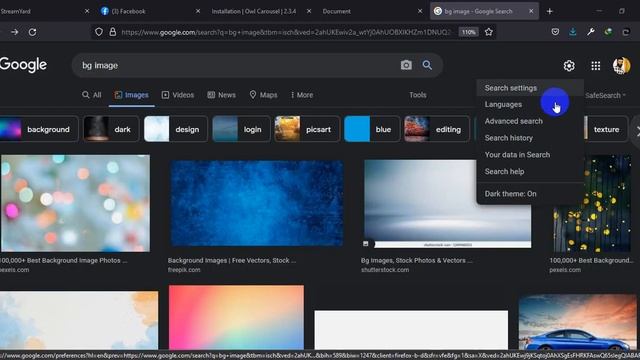Go to the Maps results tab
The width and height of the screenshot is (640, 360).
263,95
